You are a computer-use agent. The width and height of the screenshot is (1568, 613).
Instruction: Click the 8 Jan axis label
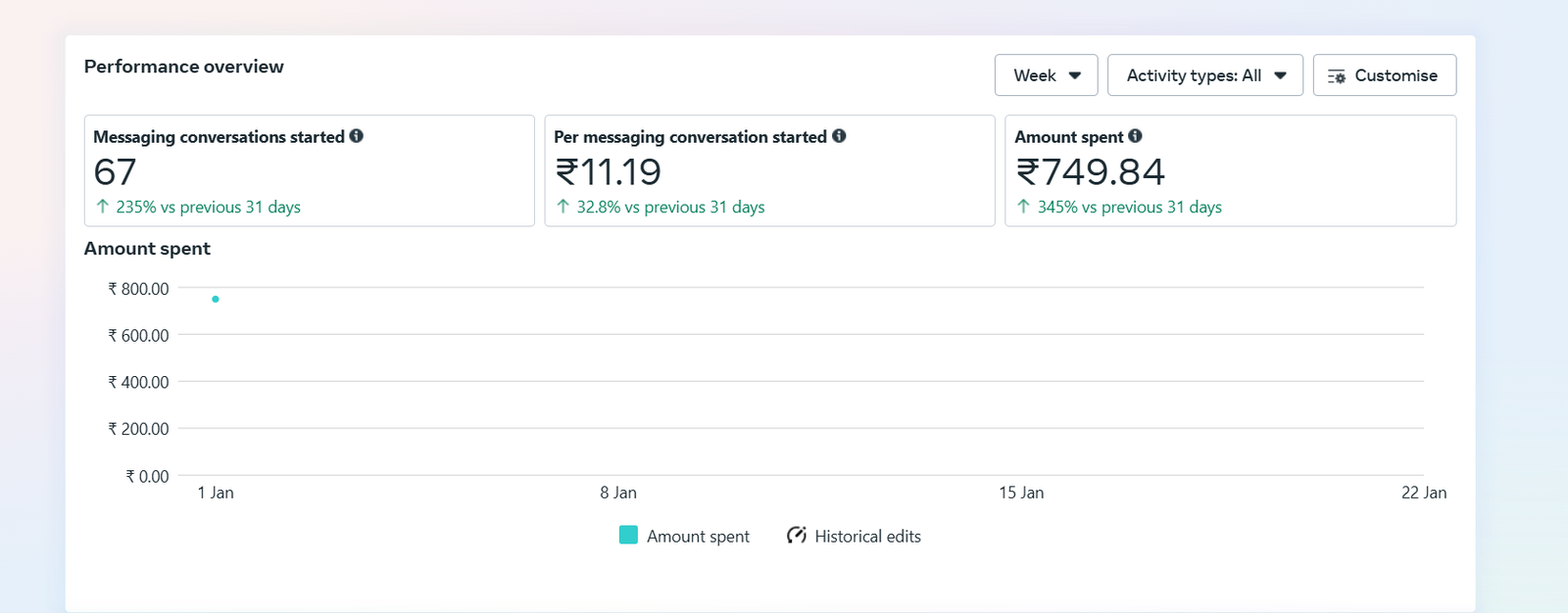tap(618, 493)
